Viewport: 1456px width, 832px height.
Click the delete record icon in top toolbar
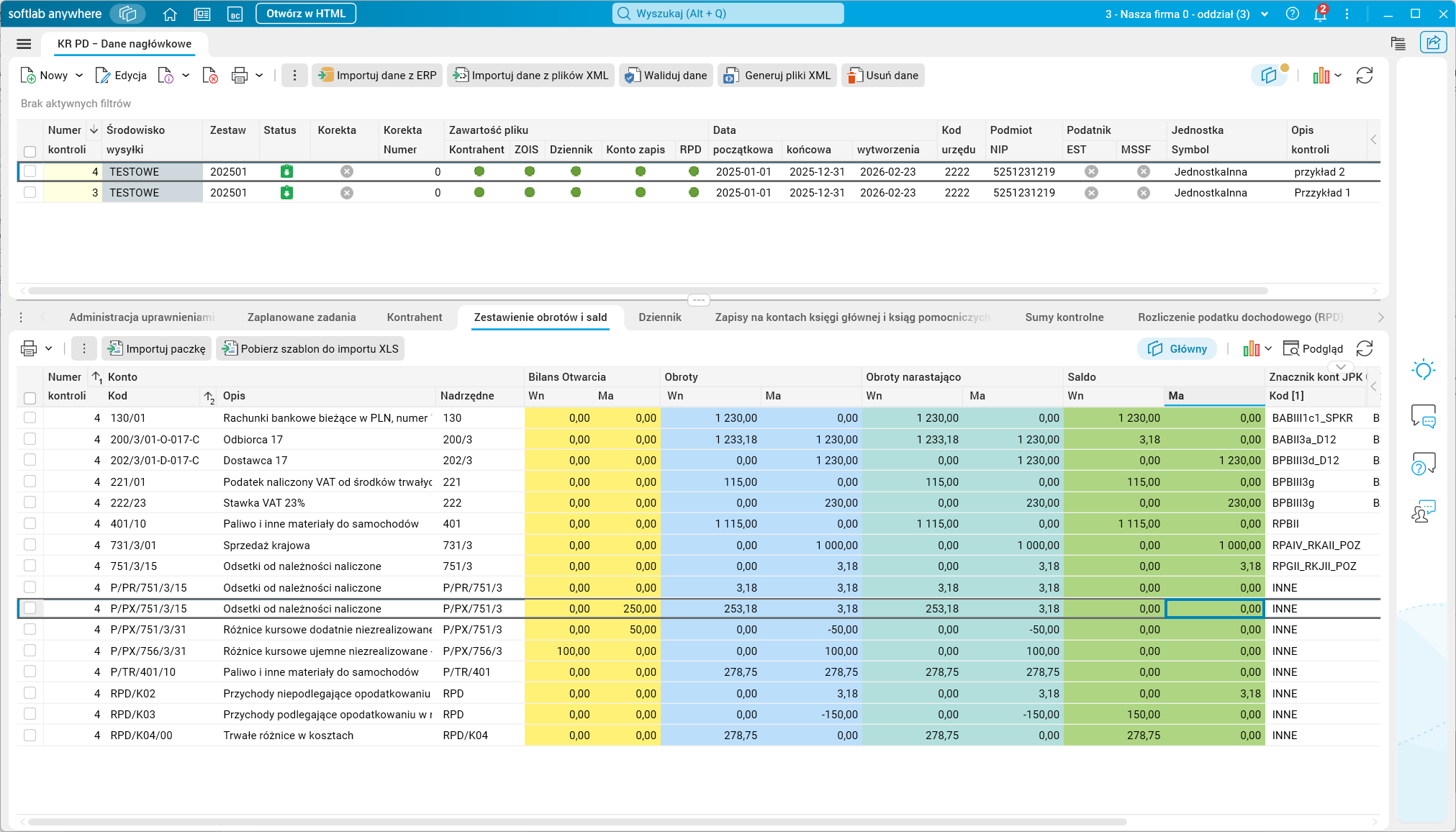pos(210,76)
